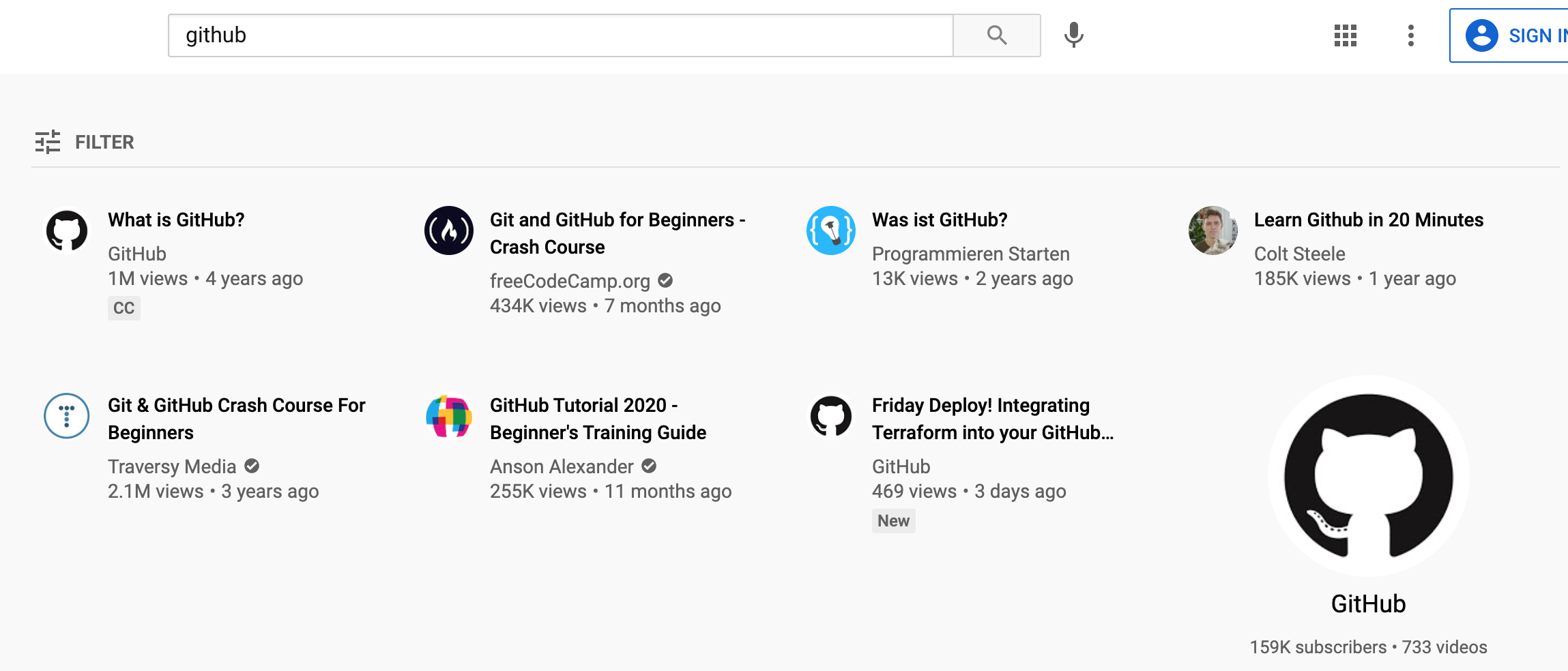Click the Sign In button
Viewport: 1568px width, 671px height.
tap(1509, 35)
